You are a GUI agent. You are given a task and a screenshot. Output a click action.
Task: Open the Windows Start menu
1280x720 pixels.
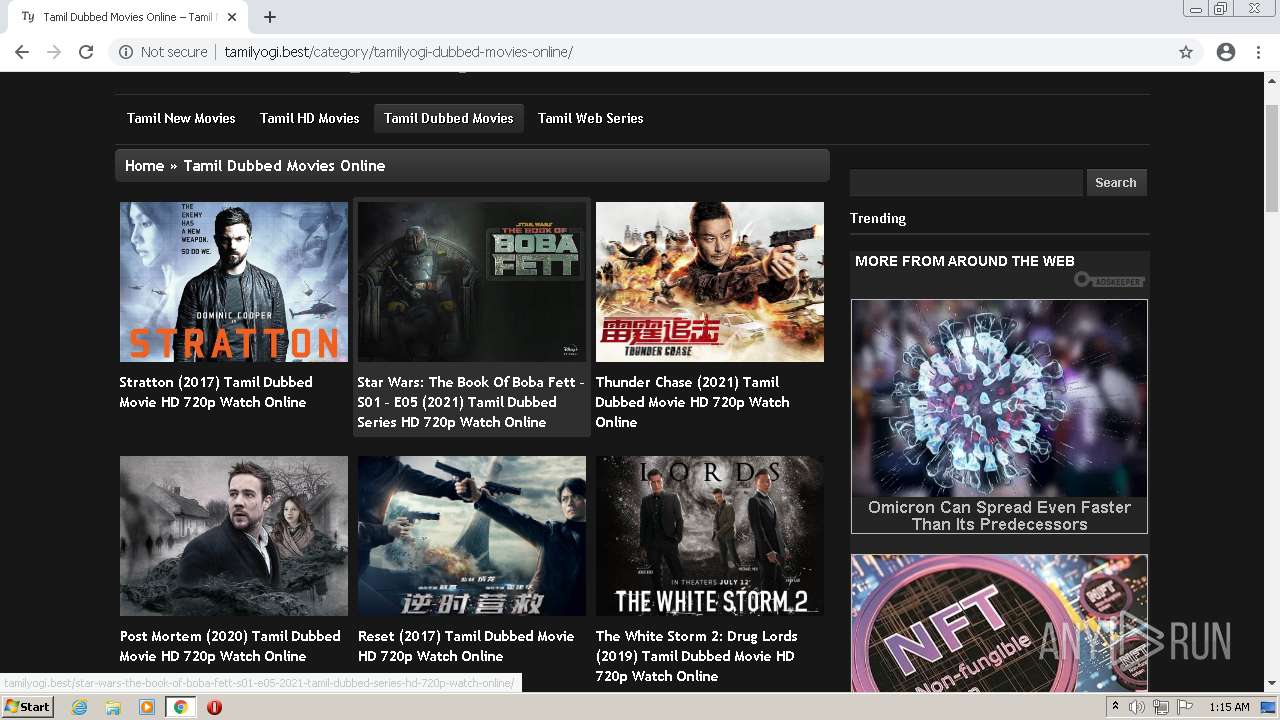coord(28,707)
